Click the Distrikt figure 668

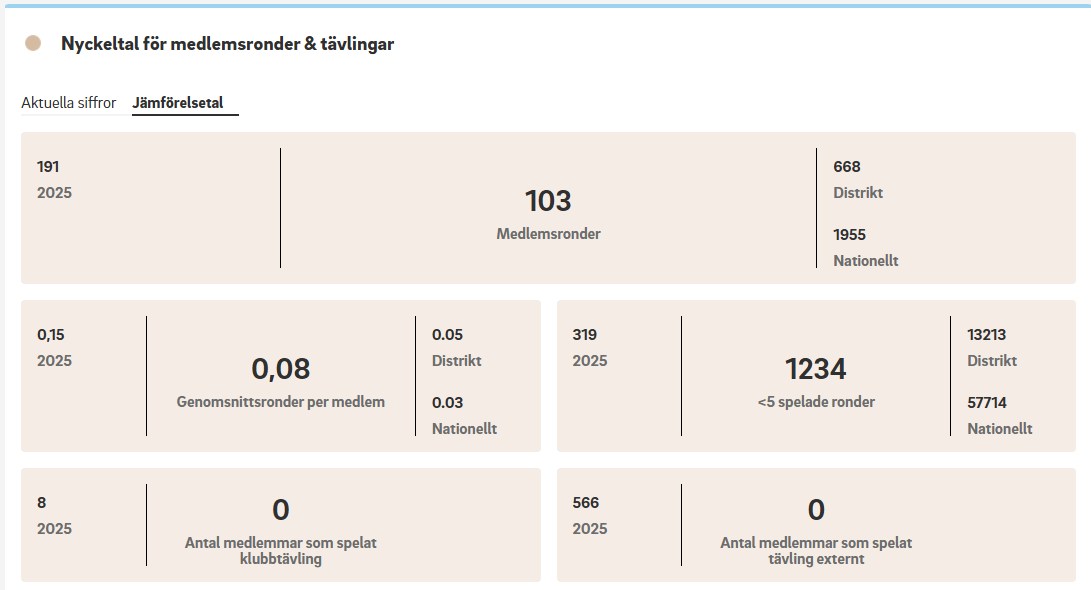(x=846, y=167)
